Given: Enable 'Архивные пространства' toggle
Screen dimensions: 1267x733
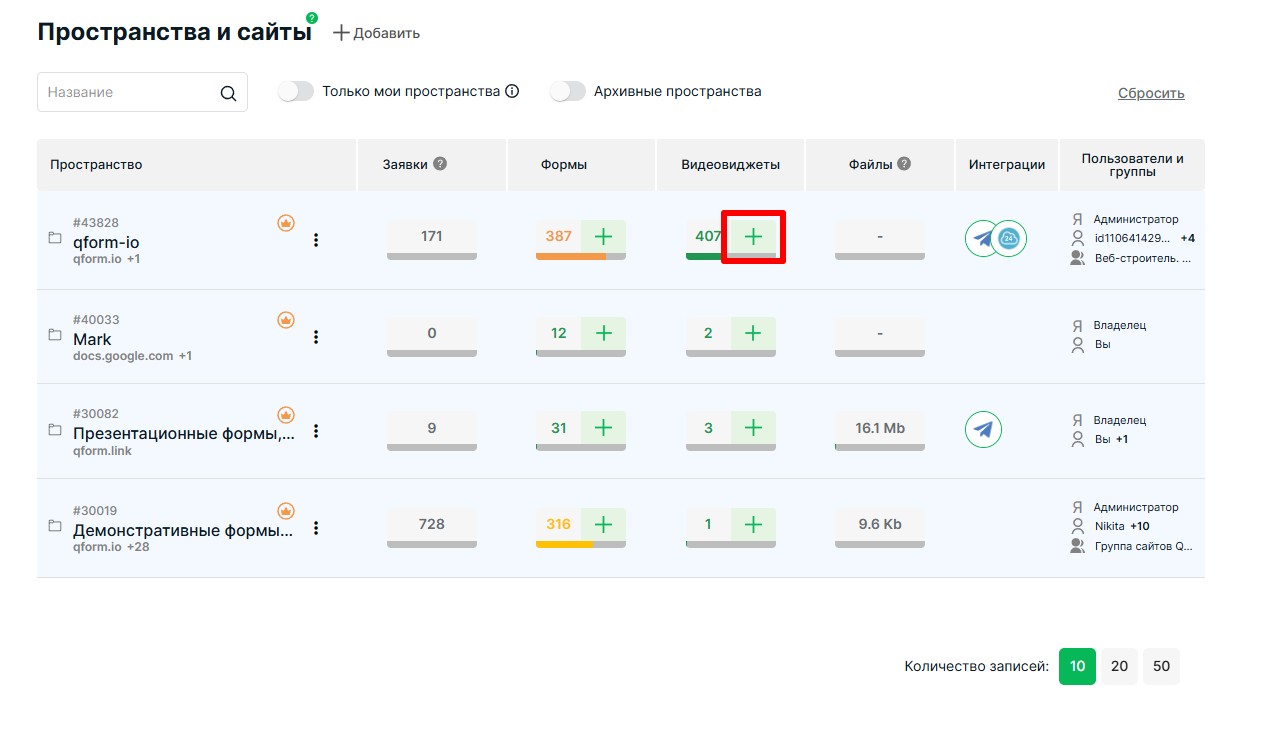Looking at the screenshot, I should coord(567,92).
